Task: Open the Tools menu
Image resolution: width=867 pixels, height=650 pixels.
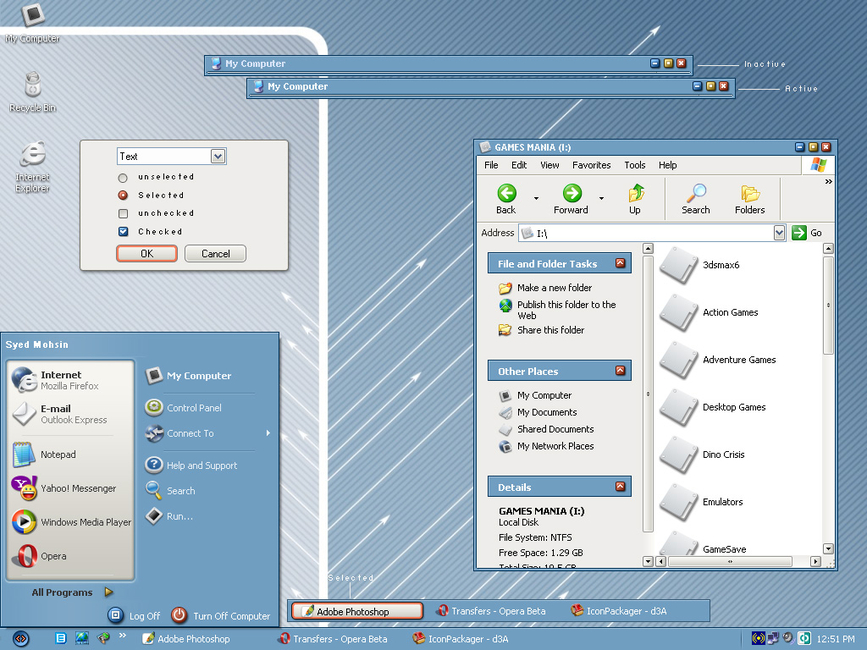Action: [635, 165]
